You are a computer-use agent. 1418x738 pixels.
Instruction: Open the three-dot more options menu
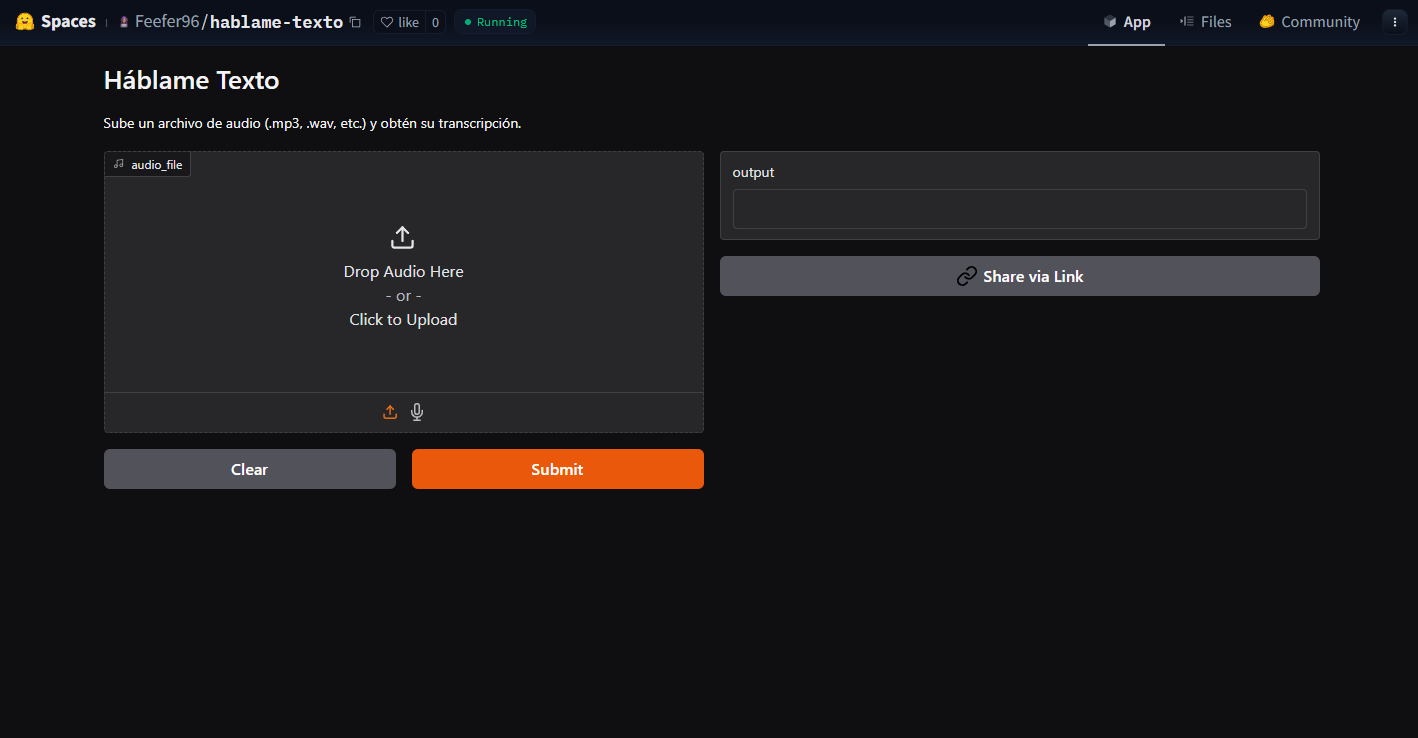[x=1395, y=22]
